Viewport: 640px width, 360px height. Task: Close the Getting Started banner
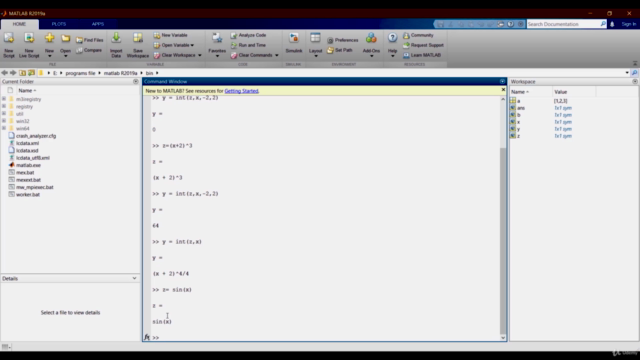[503, 90]
